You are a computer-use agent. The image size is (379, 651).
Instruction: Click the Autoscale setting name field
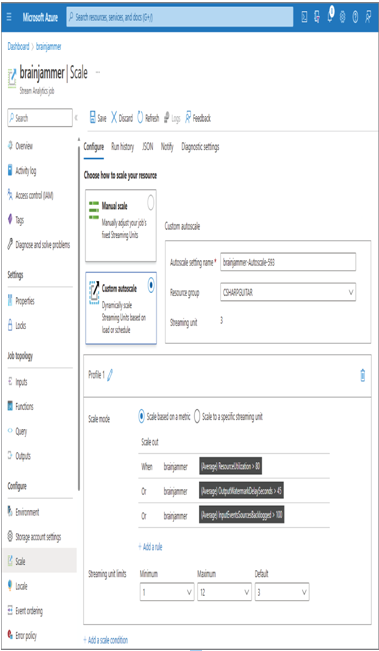tap(288, 262)
